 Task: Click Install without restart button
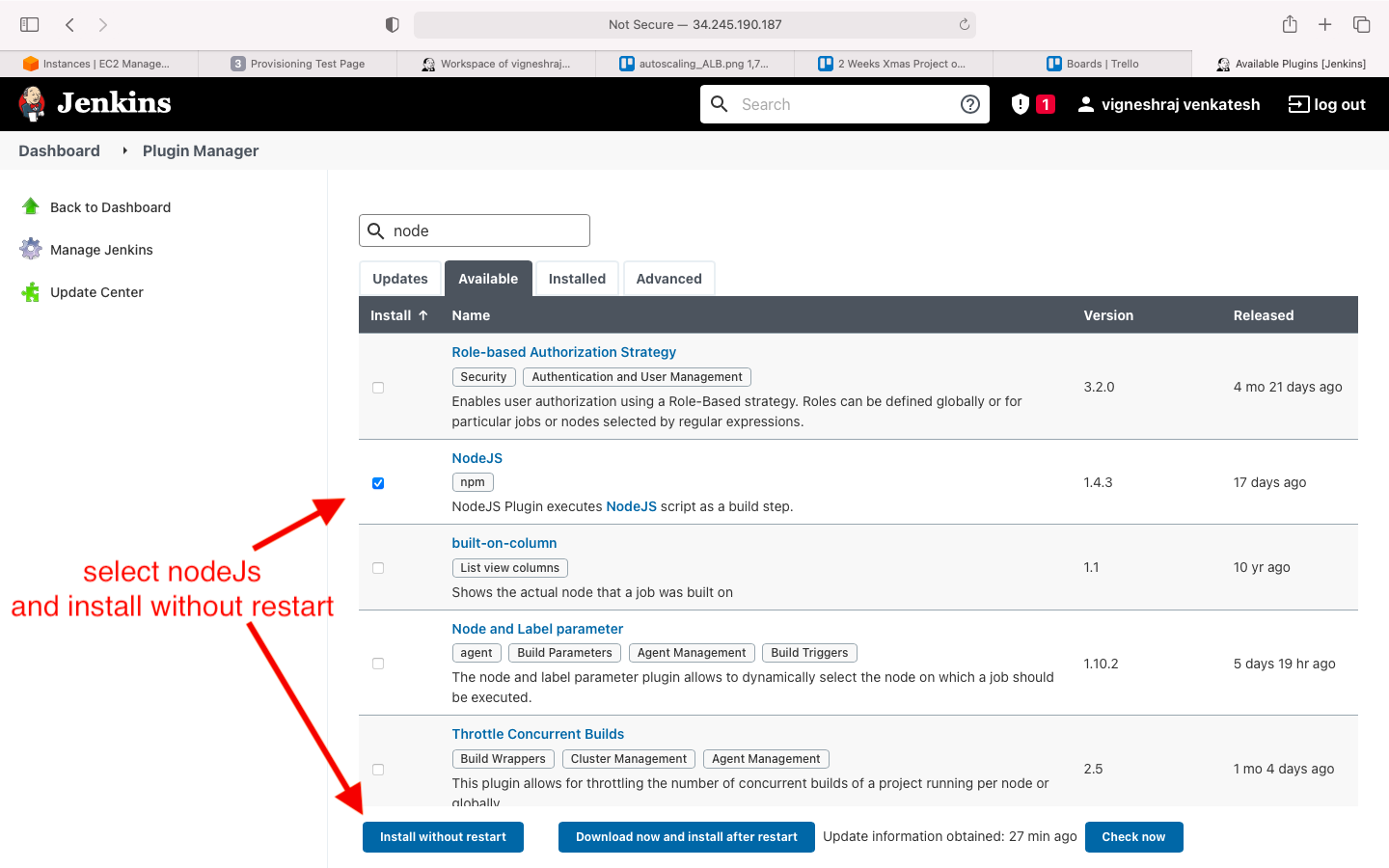(443, 837)
